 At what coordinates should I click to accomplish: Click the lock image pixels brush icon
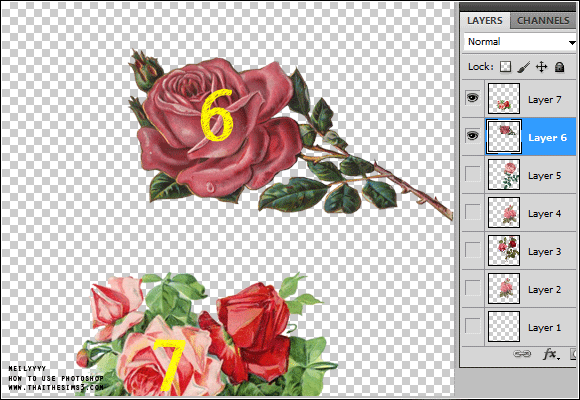coord(523,67)
